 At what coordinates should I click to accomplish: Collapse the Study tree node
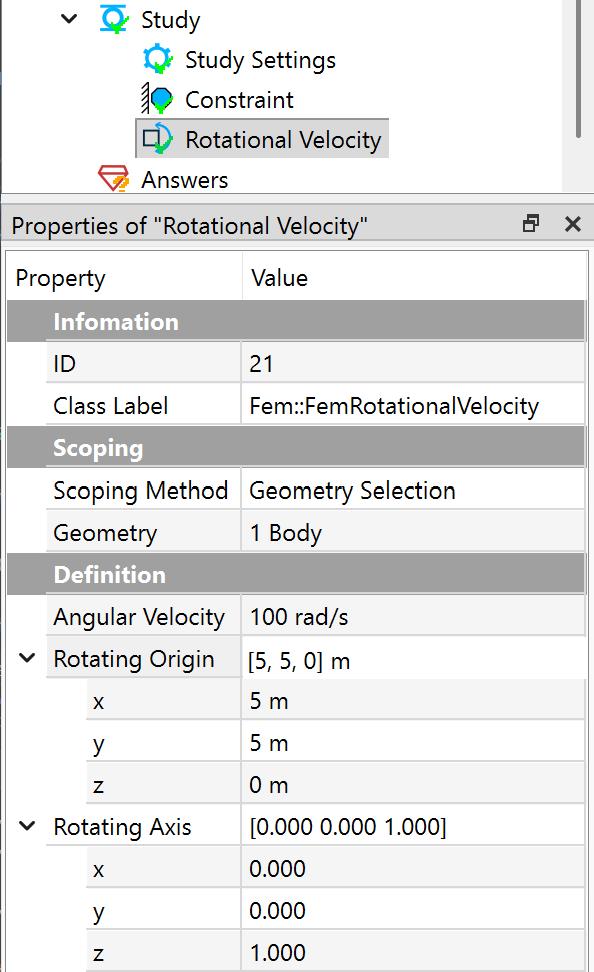[69, 19]
